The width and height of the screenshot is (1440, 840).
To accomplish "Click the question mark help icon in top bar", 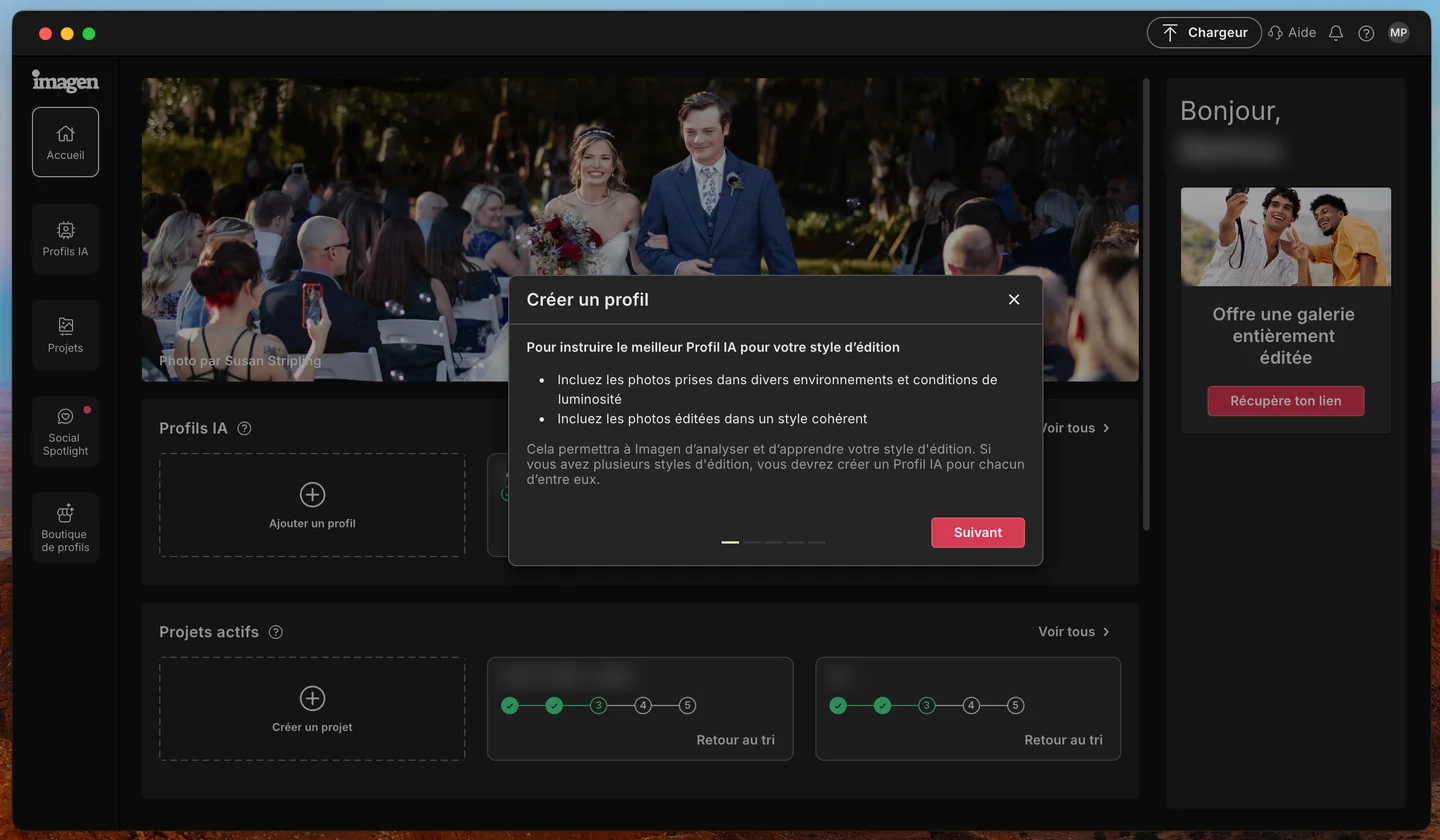I will click(1366, 33).
